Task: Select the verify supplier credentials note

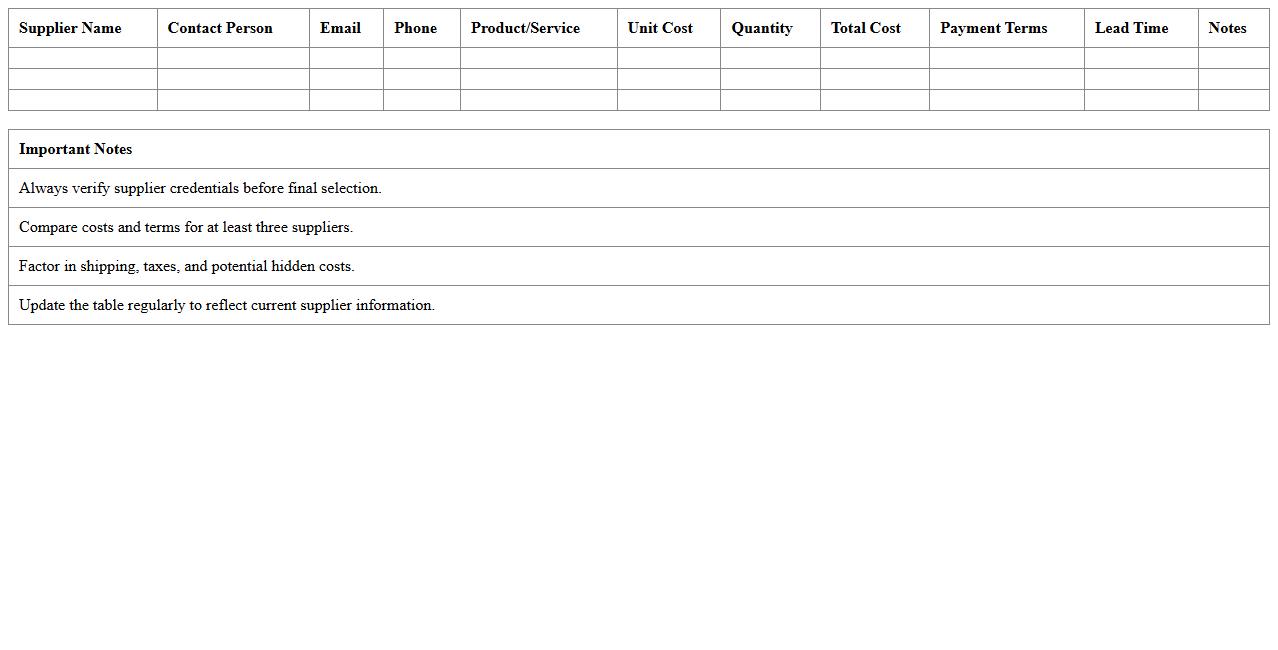Action: (200, 188)
